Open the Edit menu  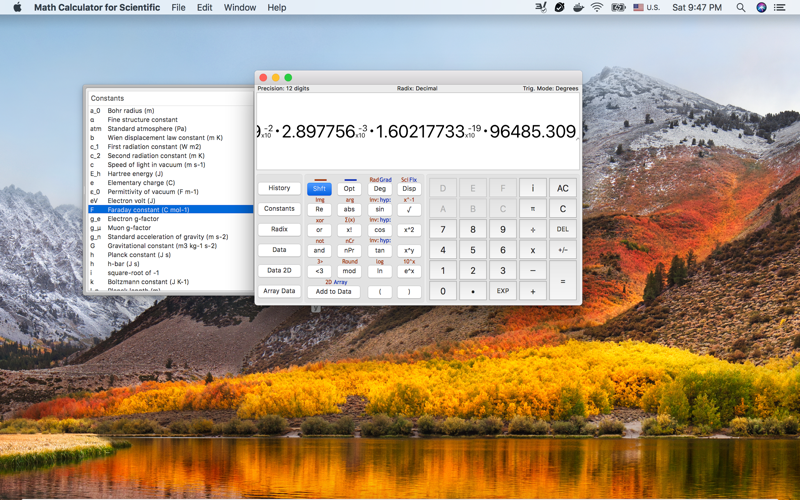click(205, 7)
